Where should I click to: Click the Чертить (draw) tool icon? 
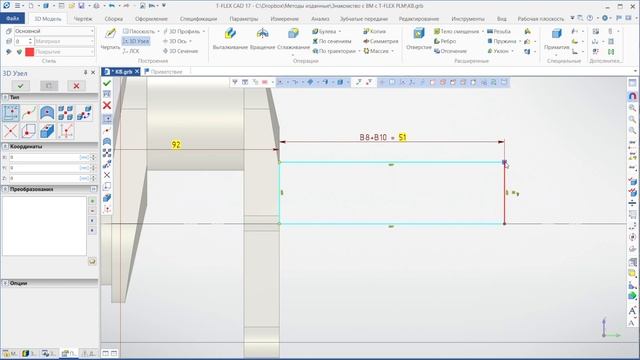110,34
